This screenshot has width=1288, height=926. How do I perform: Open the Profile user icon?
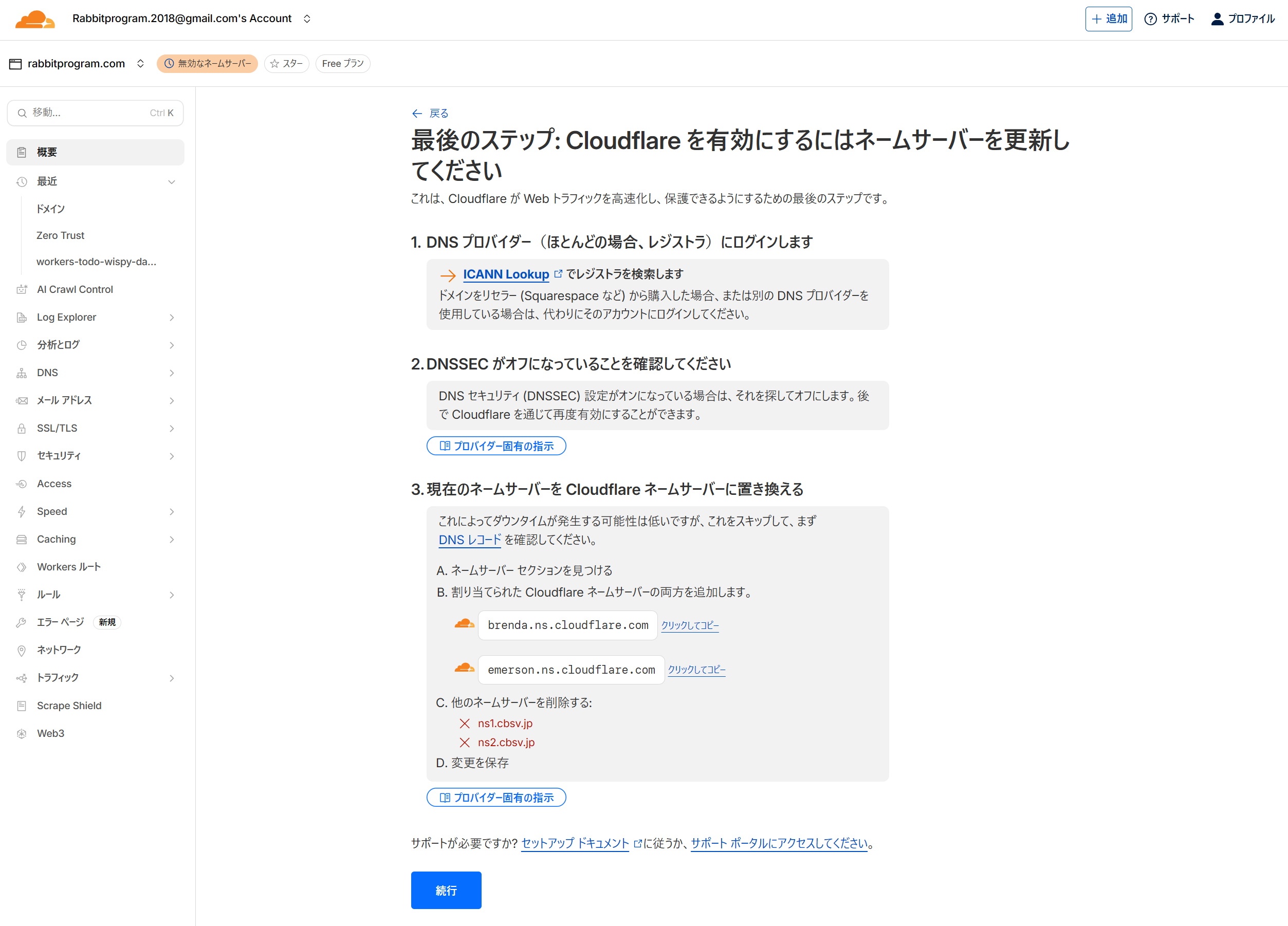click(1217, 18)
